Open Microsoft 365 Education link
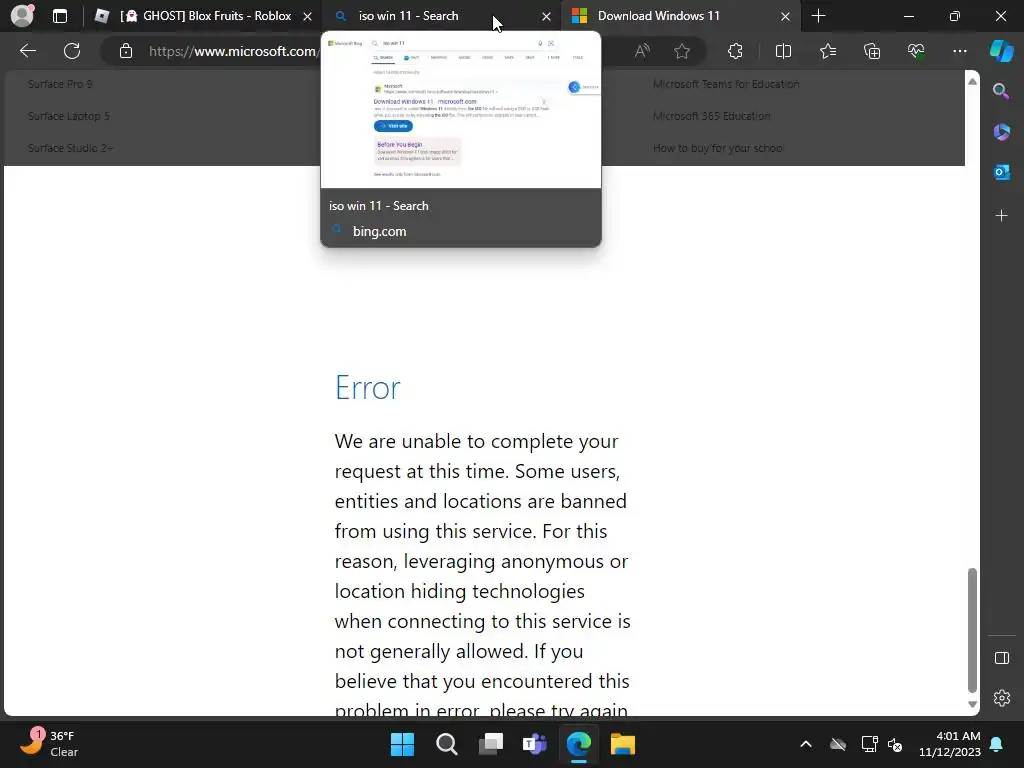The image size is (1024, 768). [711, 116]
